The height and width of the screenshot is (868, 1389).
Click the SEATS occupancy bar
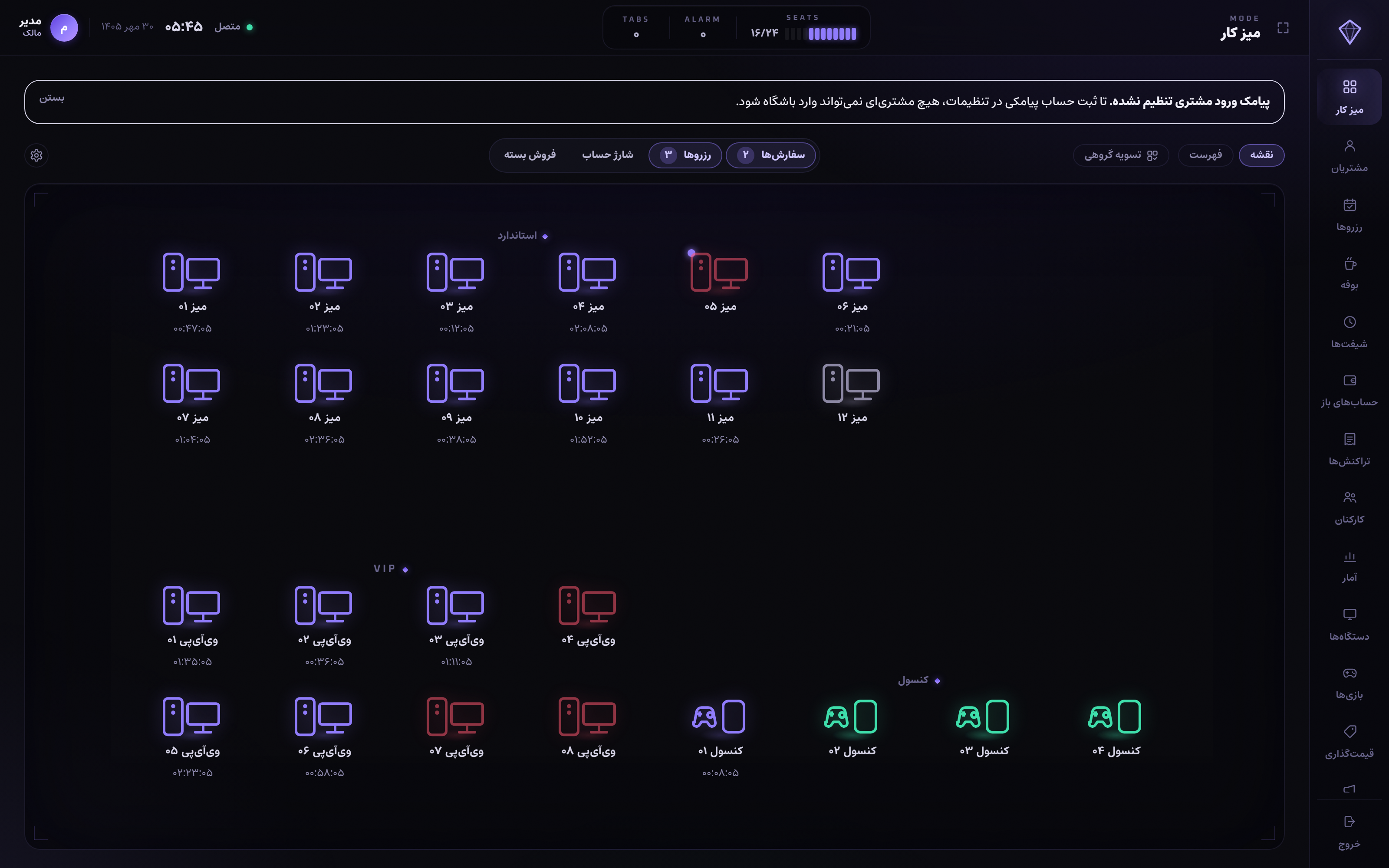coord(820,34)
